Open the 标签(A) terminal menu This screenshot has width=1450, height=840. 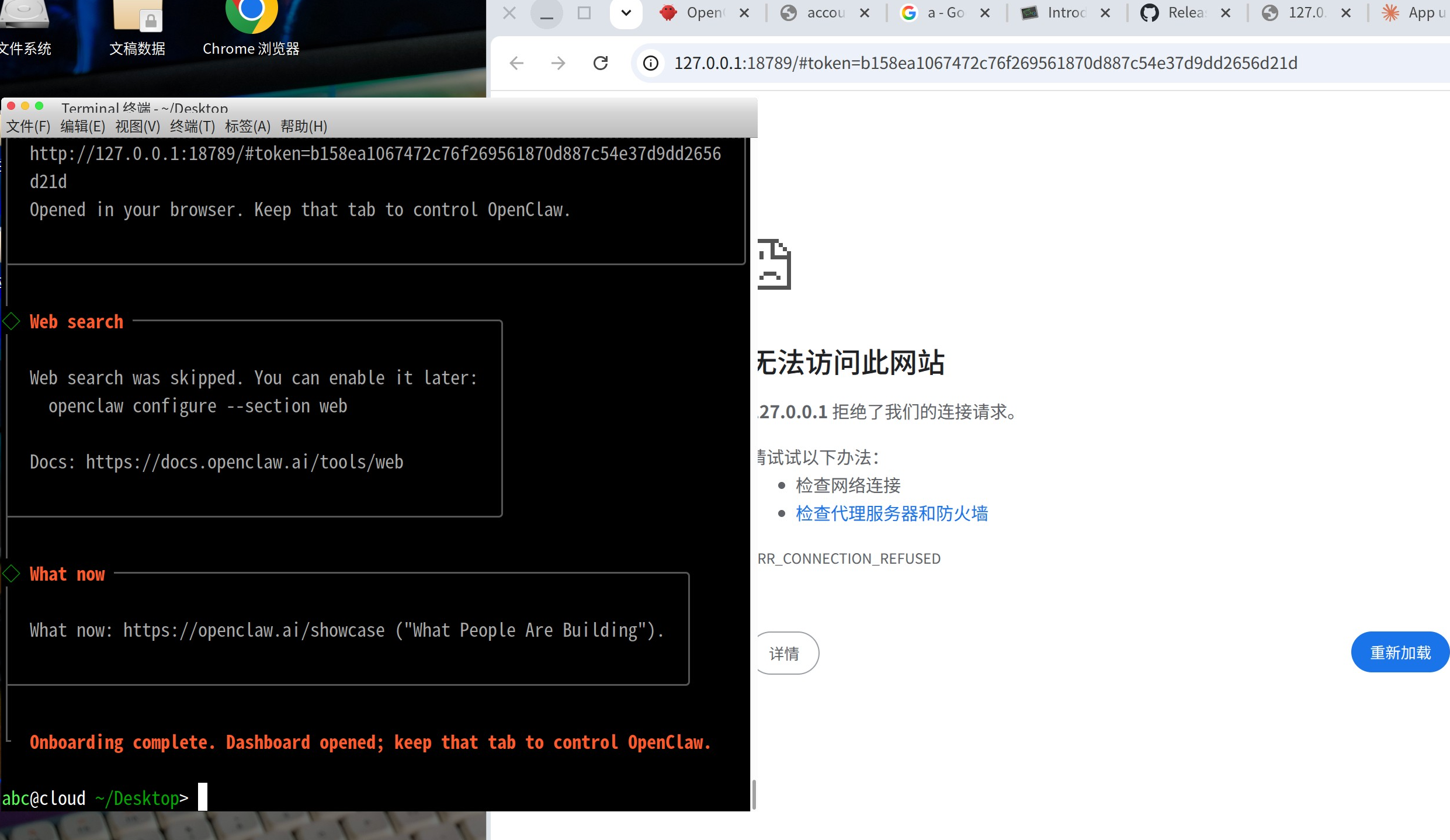(248, 126)
